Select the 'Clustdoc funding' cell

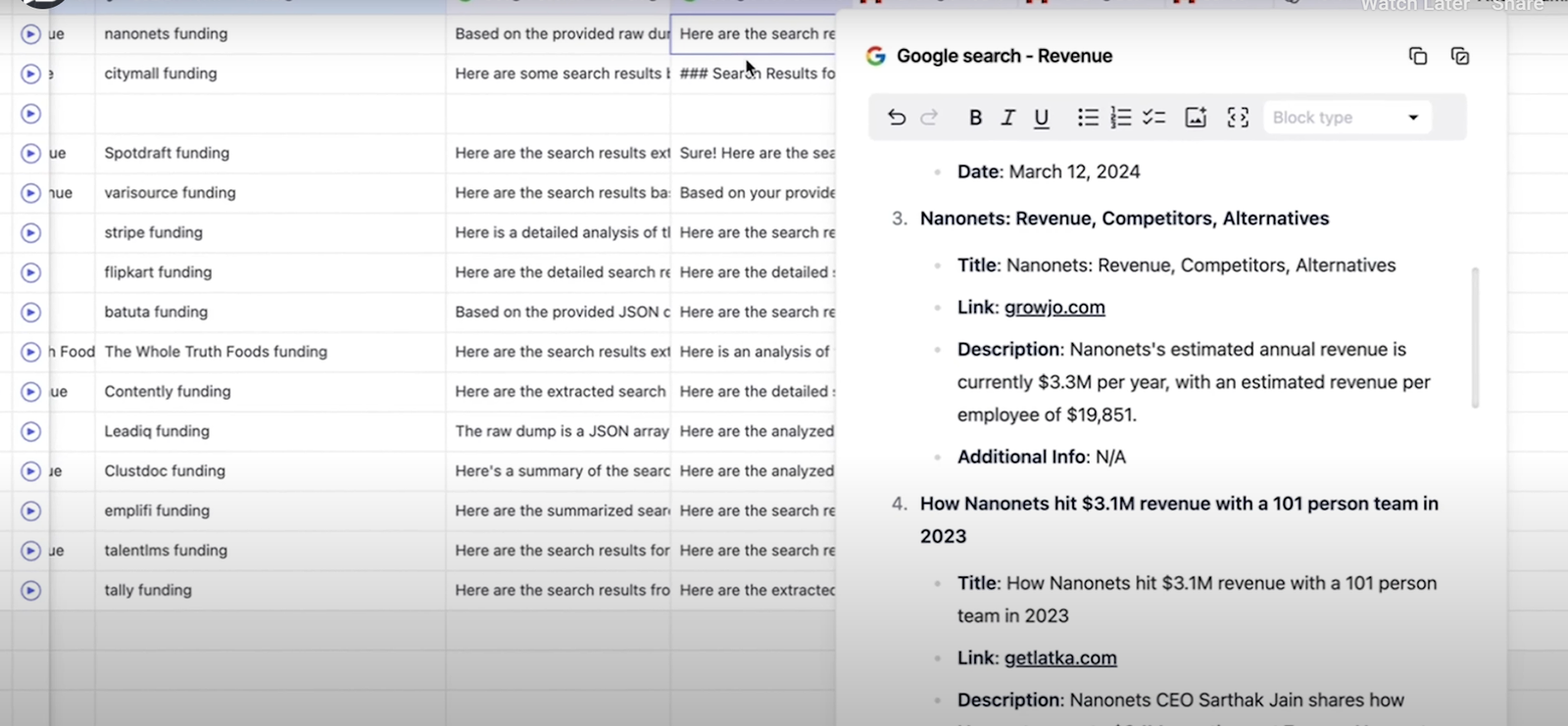tap(270, 471)
